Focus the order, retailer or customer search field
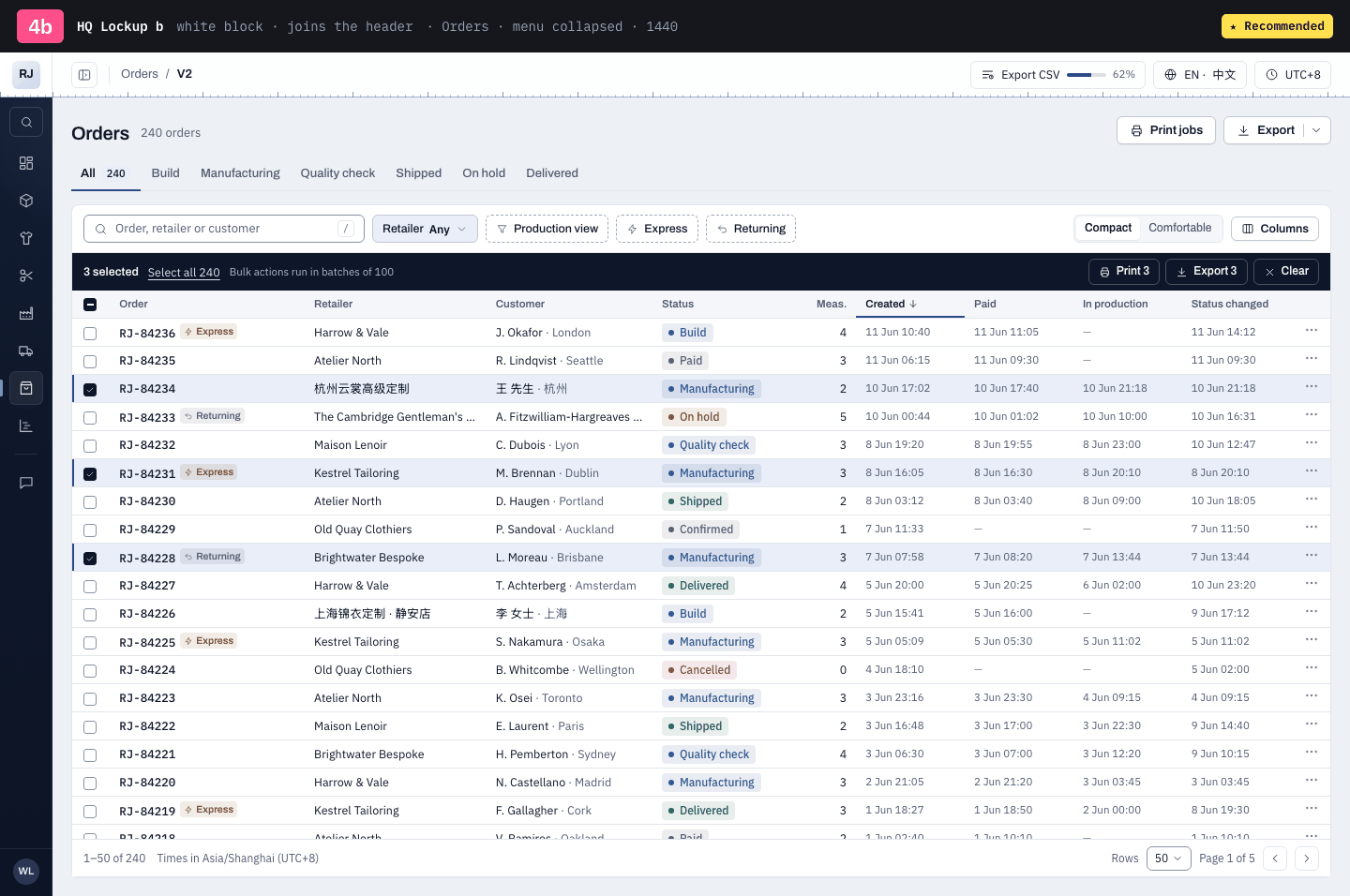This screenshot has width=1350, height=896. (223, 229)
